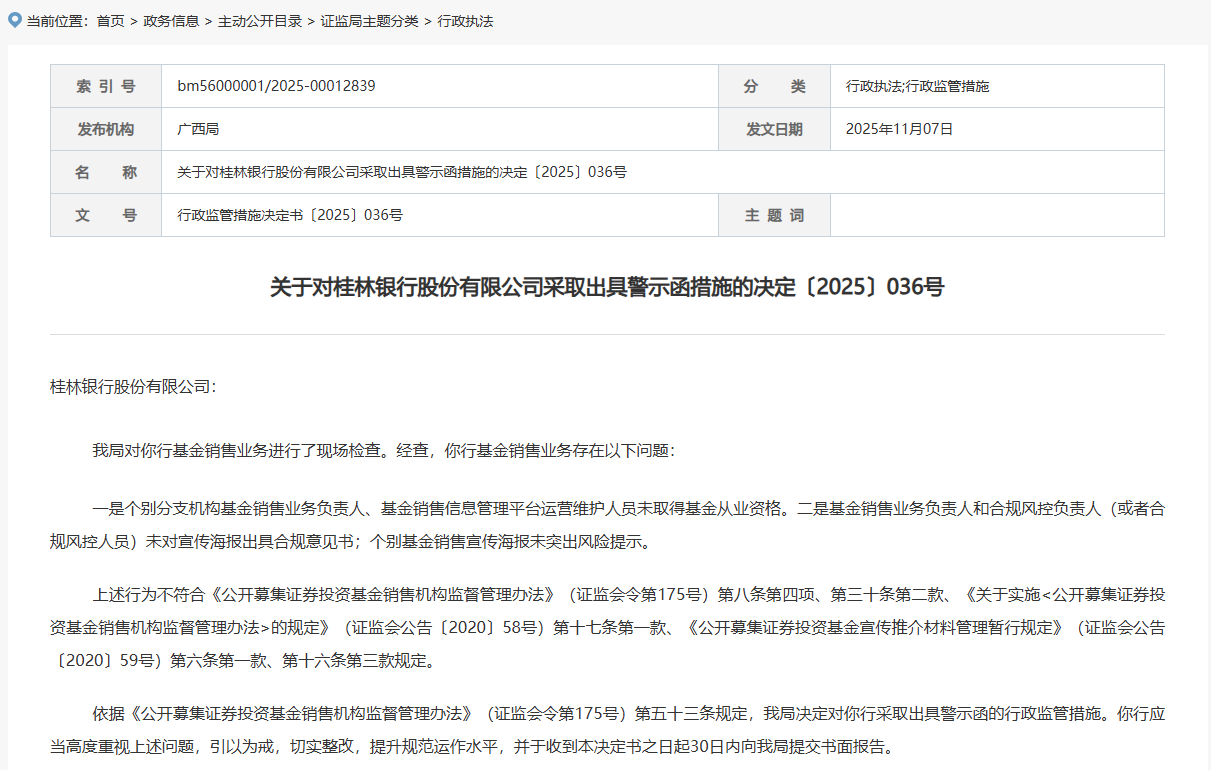Select the 行政执法 breadcrumb item
Screen dimensions: 1211x770
[465, 21]
